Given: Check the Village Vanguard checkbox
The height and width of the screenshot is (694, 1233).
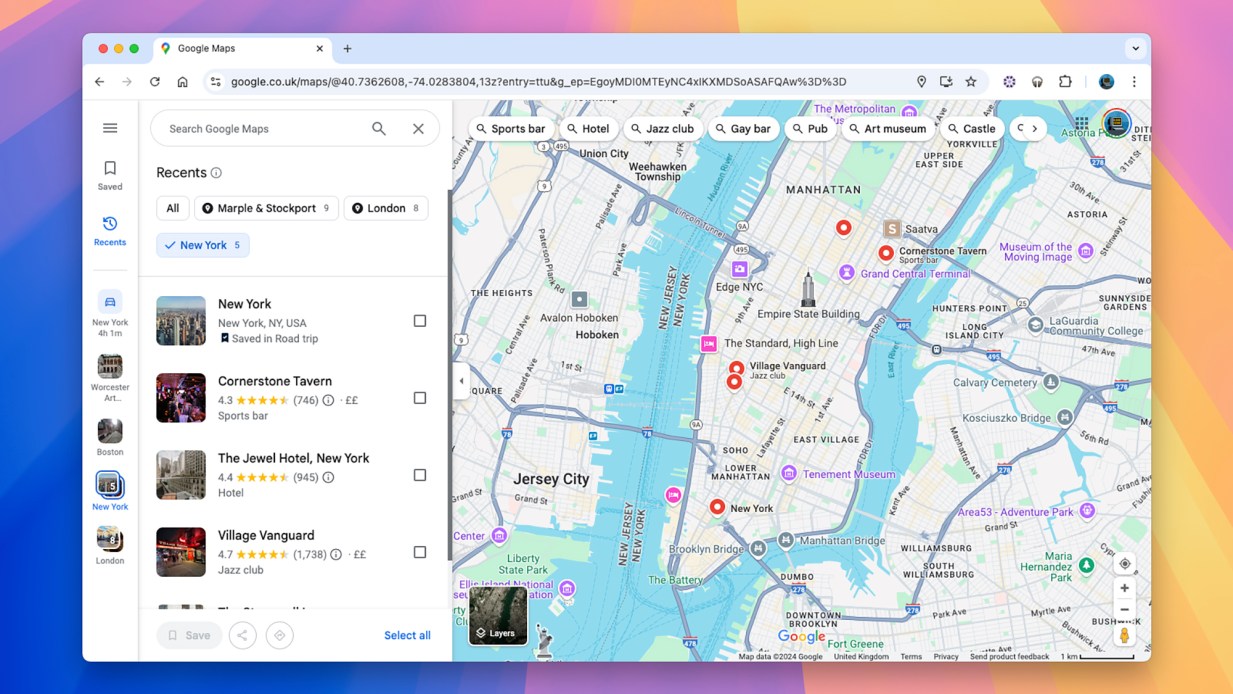Looking at the screenshot, I should tap(419, 551).
